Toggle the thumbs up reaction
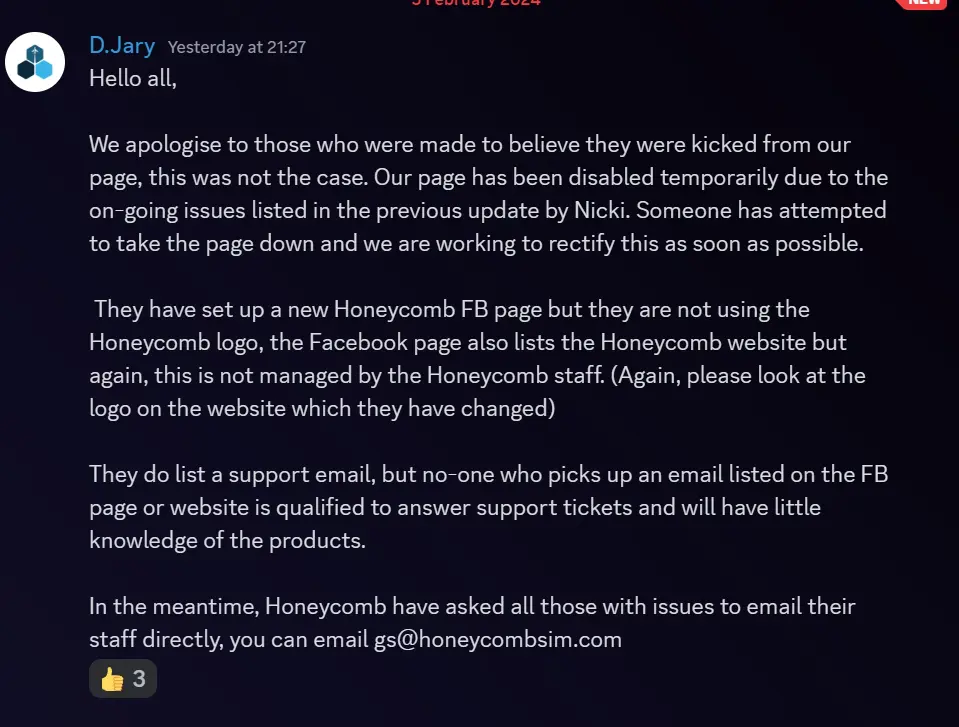The width and height of the screenshot is (959, 727). (x=124, y=679)
